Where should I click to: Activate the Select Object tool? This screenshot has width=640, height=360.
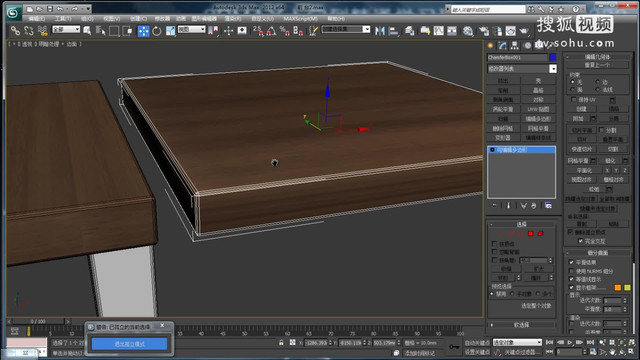(x=87, y=31)
